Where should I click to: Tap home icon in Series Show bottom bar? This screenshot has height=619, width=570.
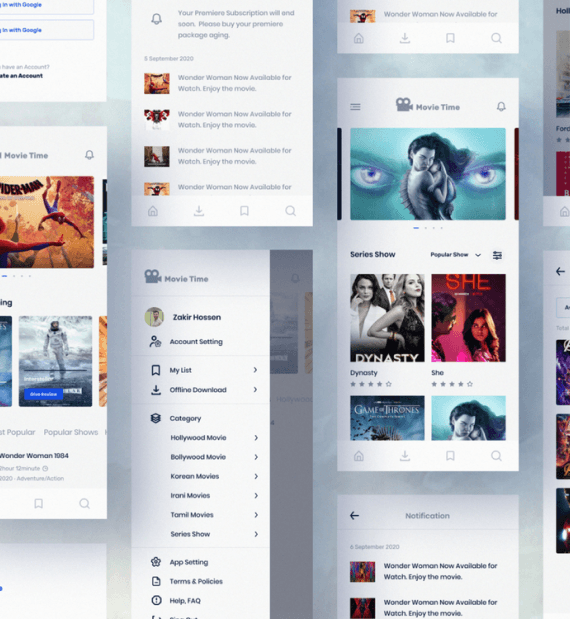[x=358, y=456]
